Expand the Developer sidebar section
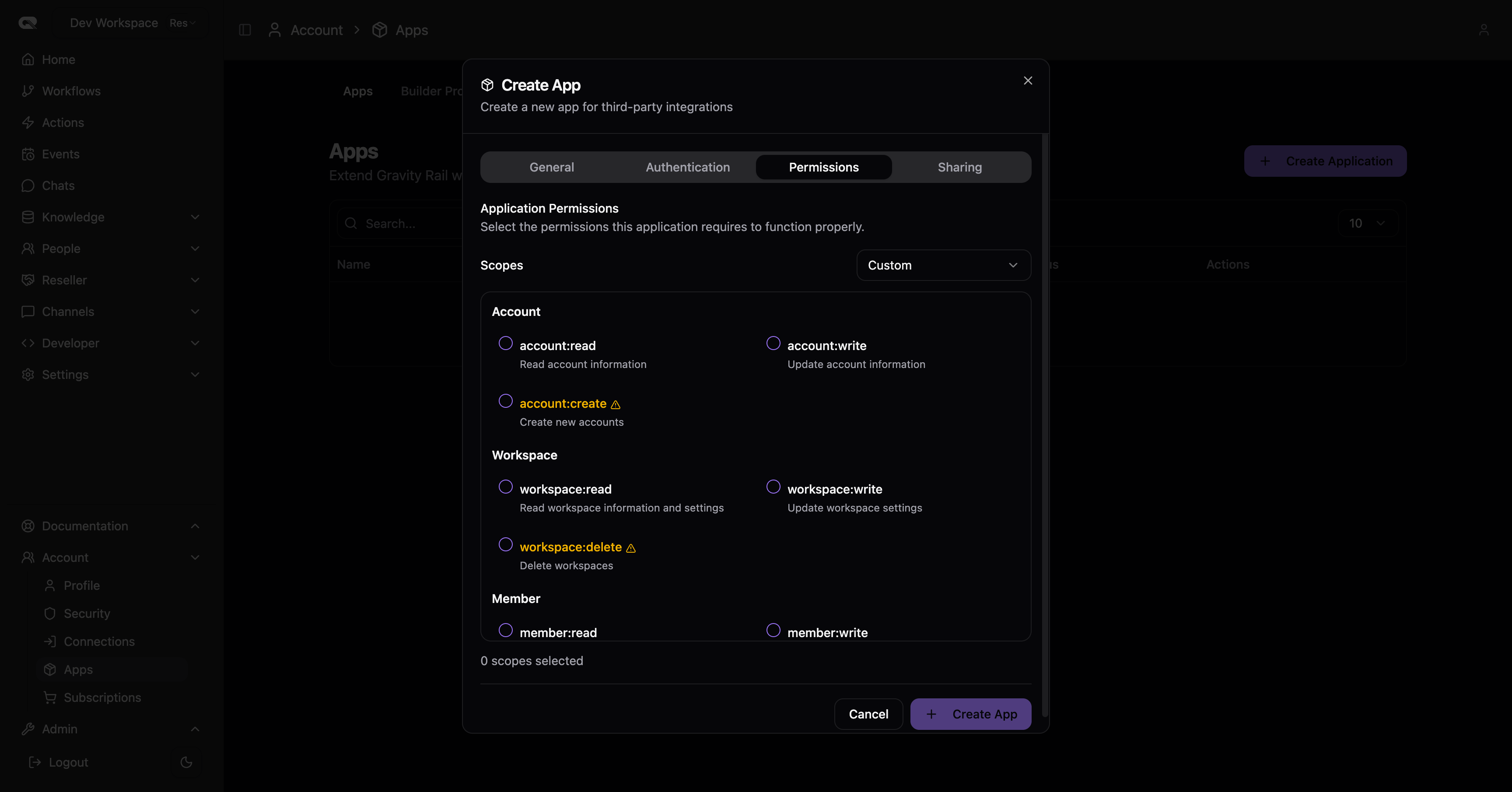The width and height of the screenshot is (1512, 792). coord(195,343)
